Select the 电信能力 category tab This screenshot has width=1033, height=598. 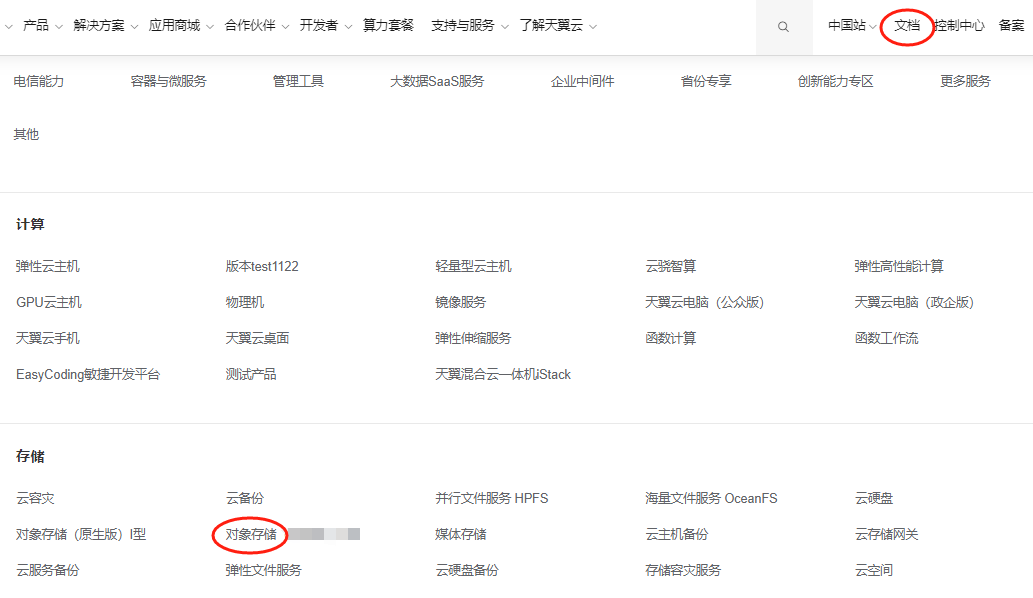39,81
